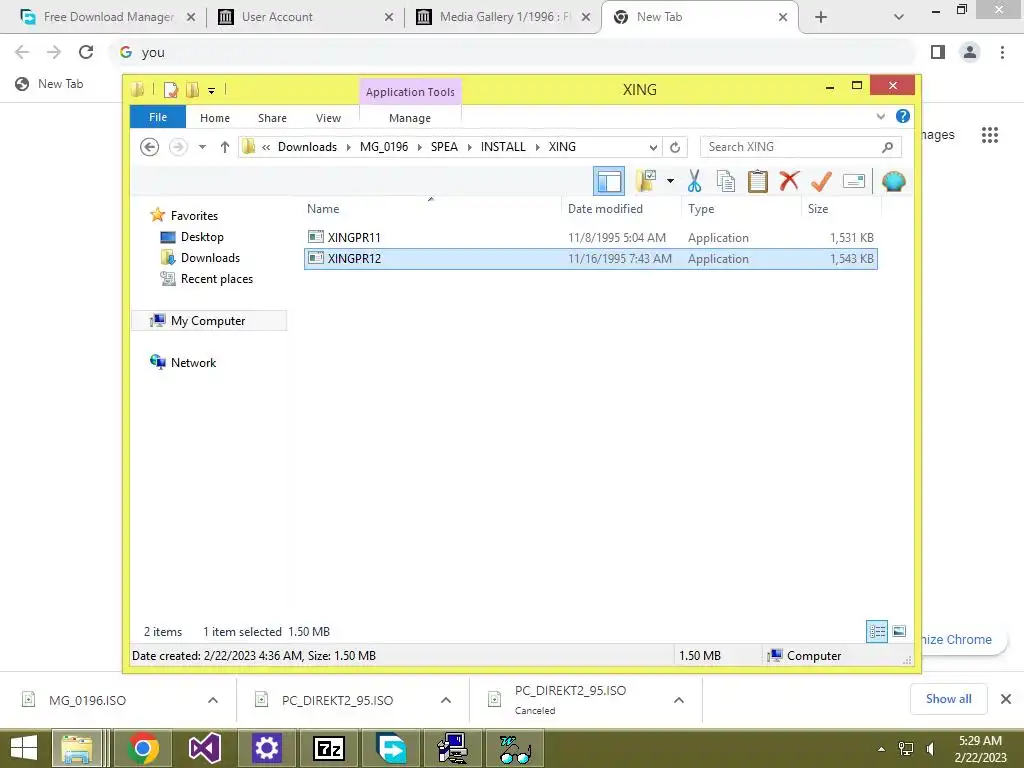Open the folder options icon in toolbar

pos(647,181)
